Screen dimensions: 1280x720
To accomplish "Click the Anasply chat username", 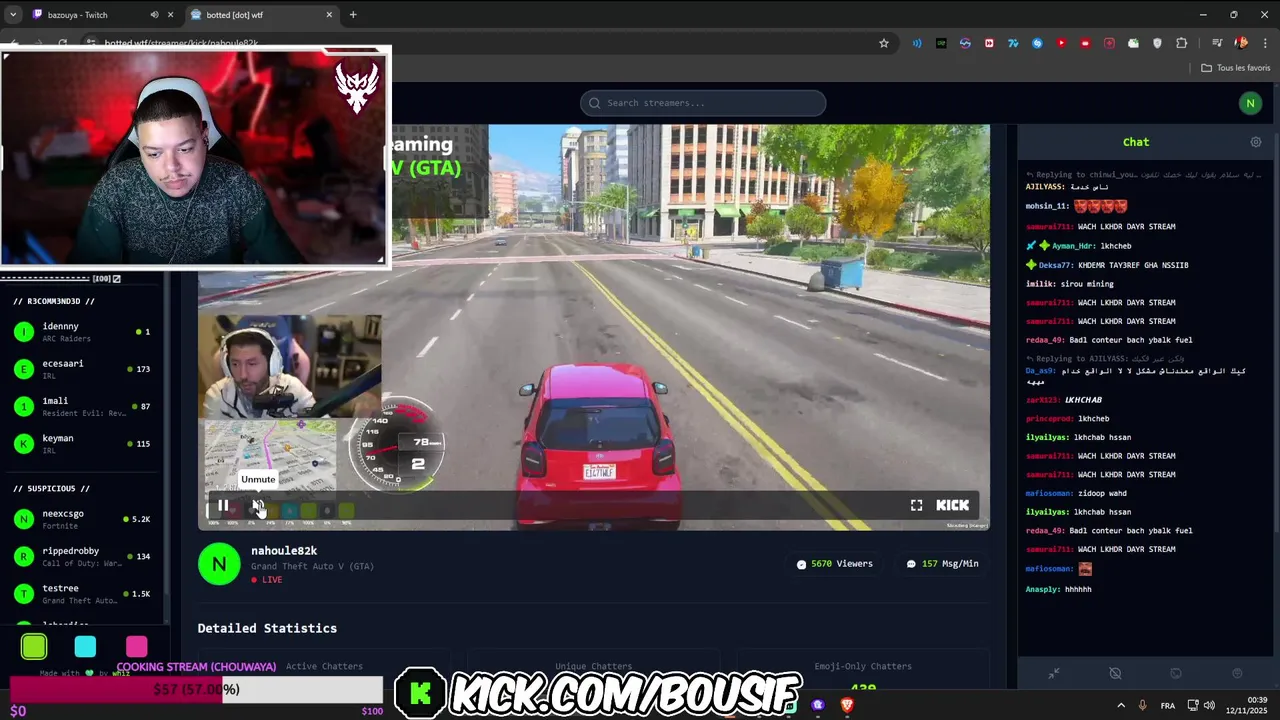I will pyautogui.click(x=1042, y=589).
